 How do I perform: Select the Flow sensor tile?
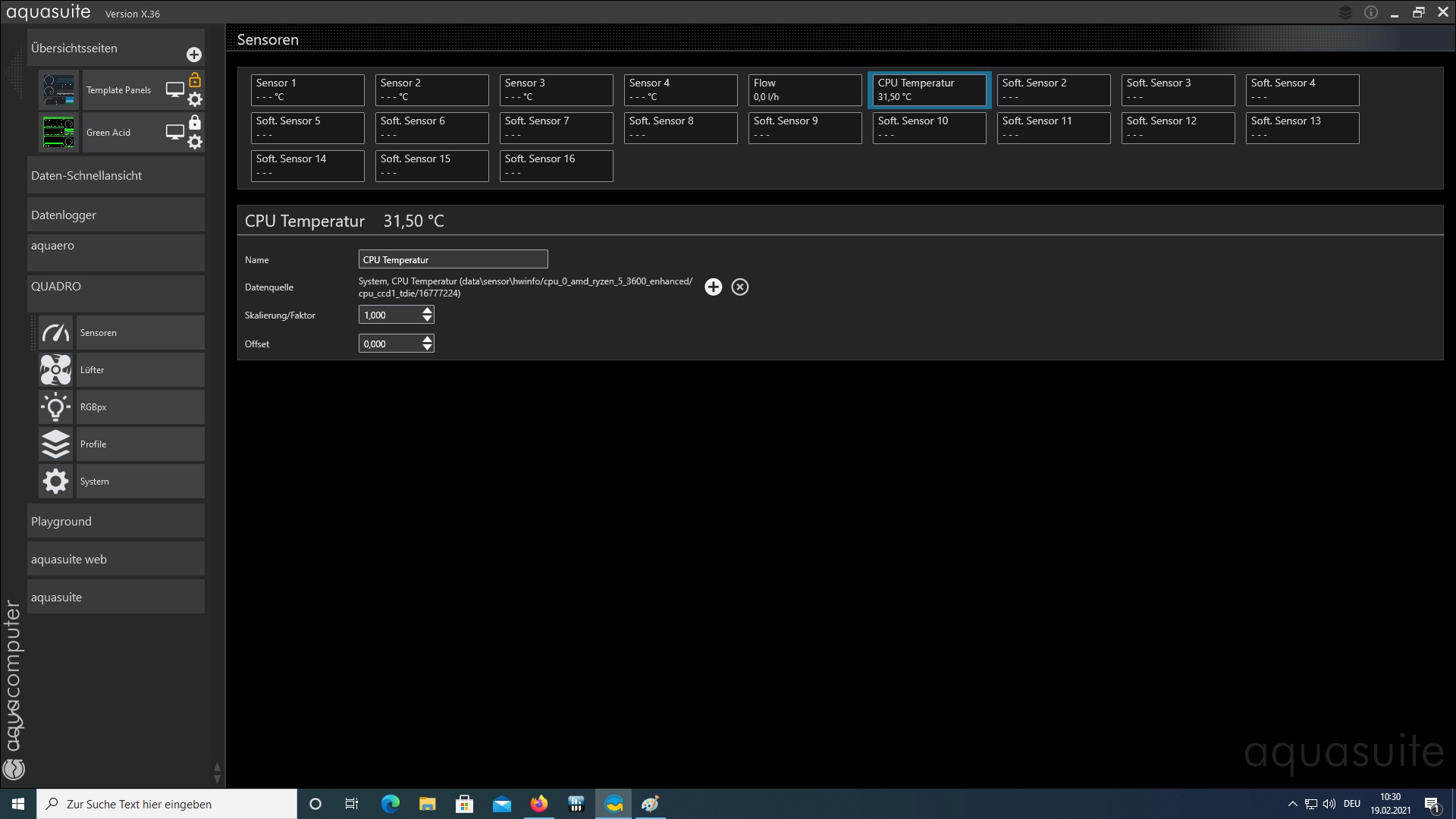point(805,89)
